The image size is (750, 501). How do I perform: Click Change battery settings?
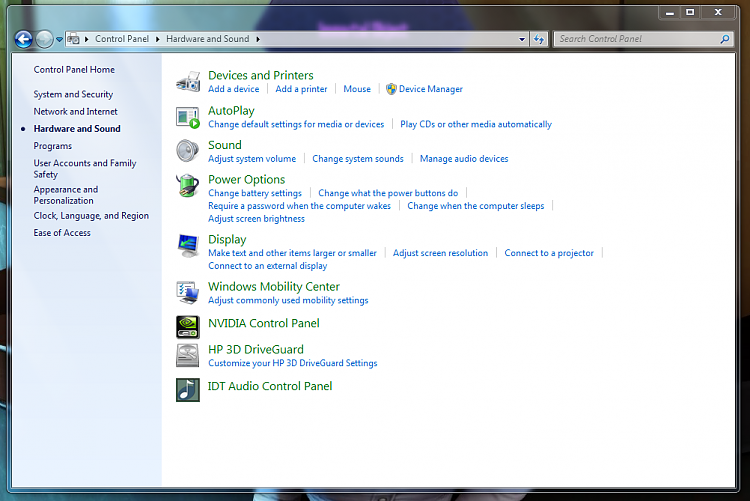click(255, 193)
